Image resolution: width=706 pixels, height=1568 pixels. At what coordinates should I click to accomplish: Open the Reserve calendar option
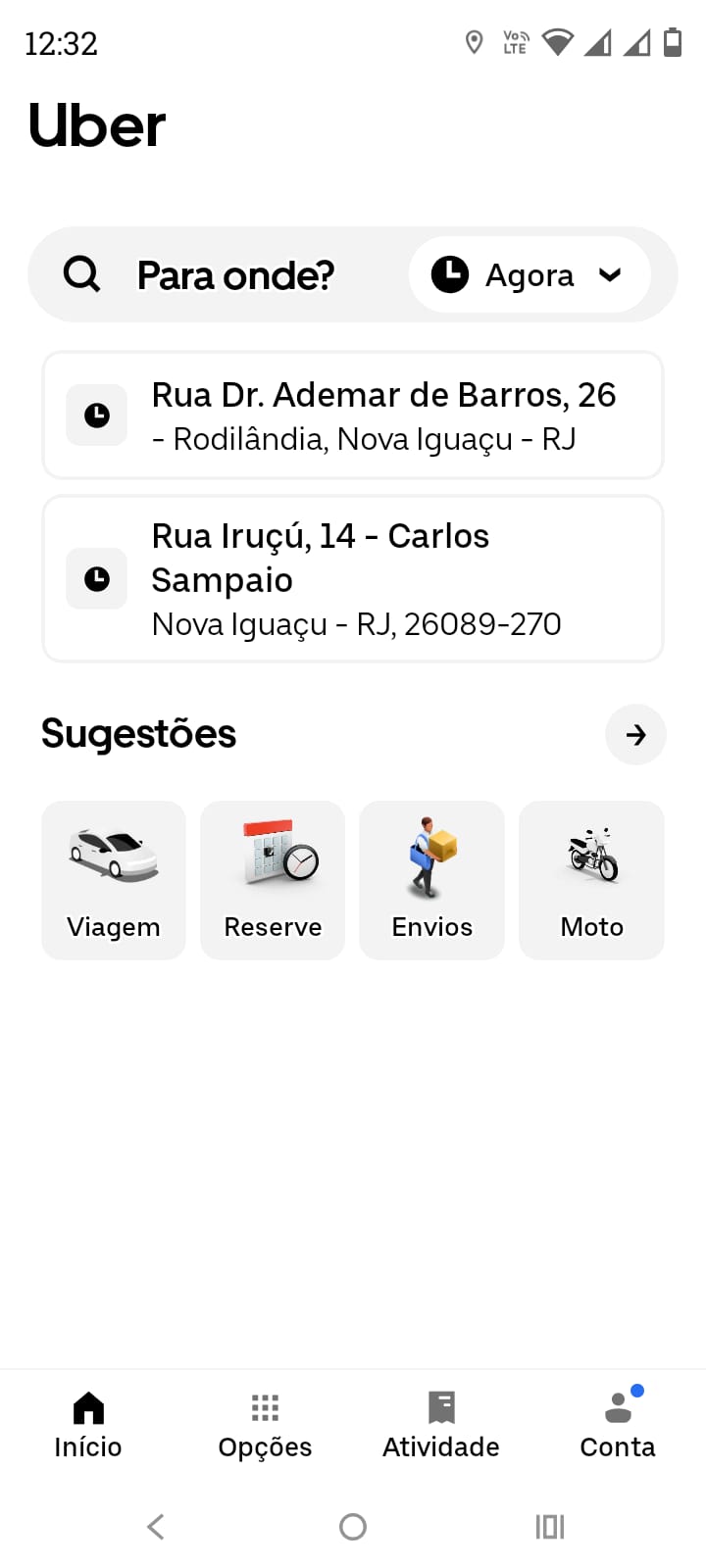pos(273,880)
